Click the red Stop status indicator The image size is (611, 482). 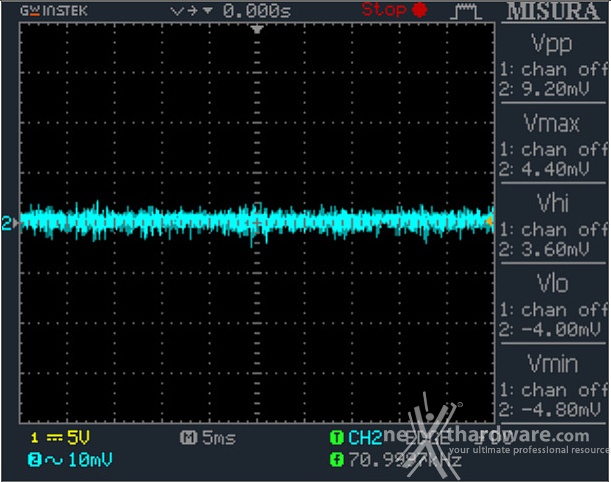[394, 10]
